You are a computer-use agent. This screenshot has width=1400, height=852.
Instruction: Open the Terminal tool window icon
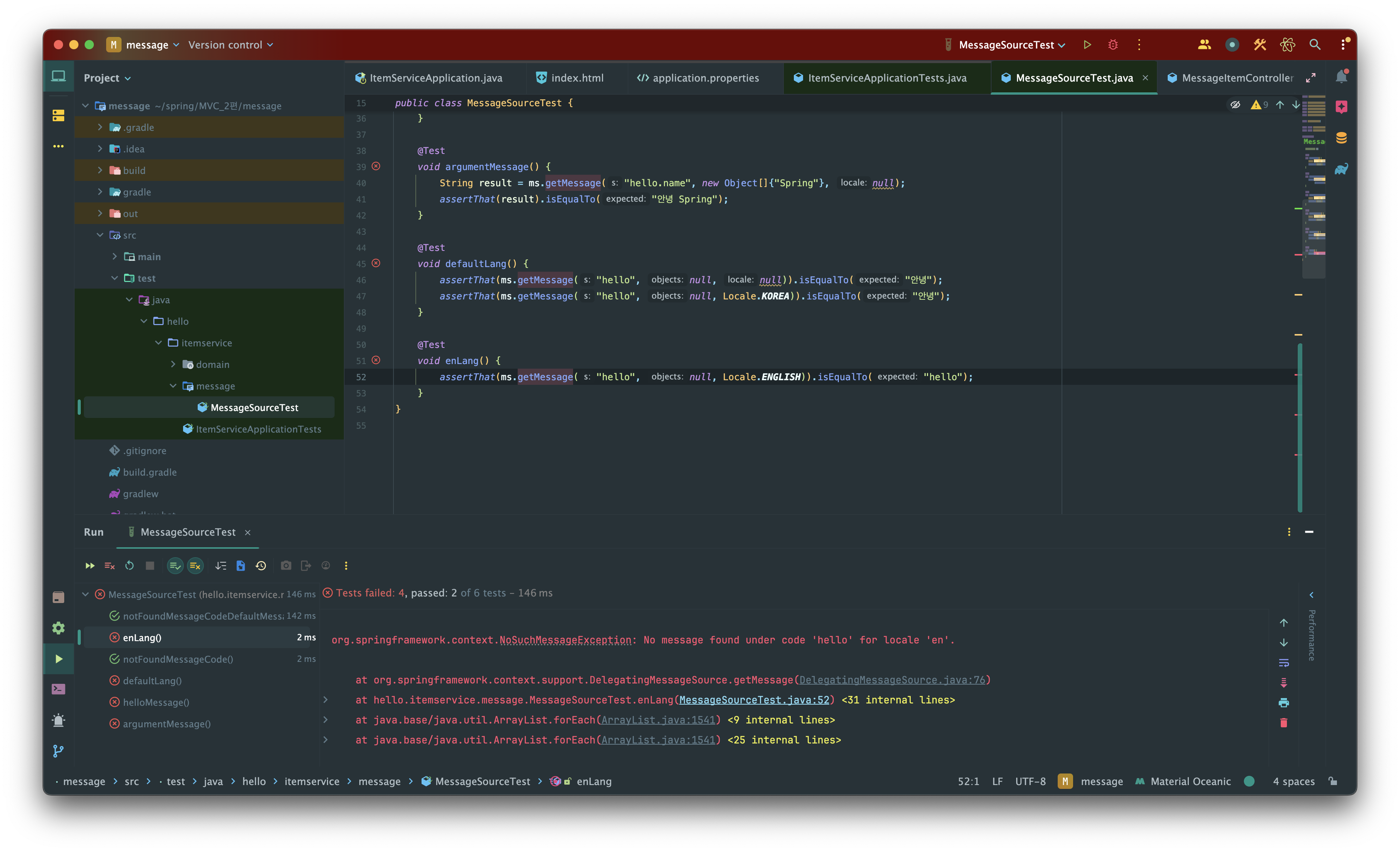(58, 689)
